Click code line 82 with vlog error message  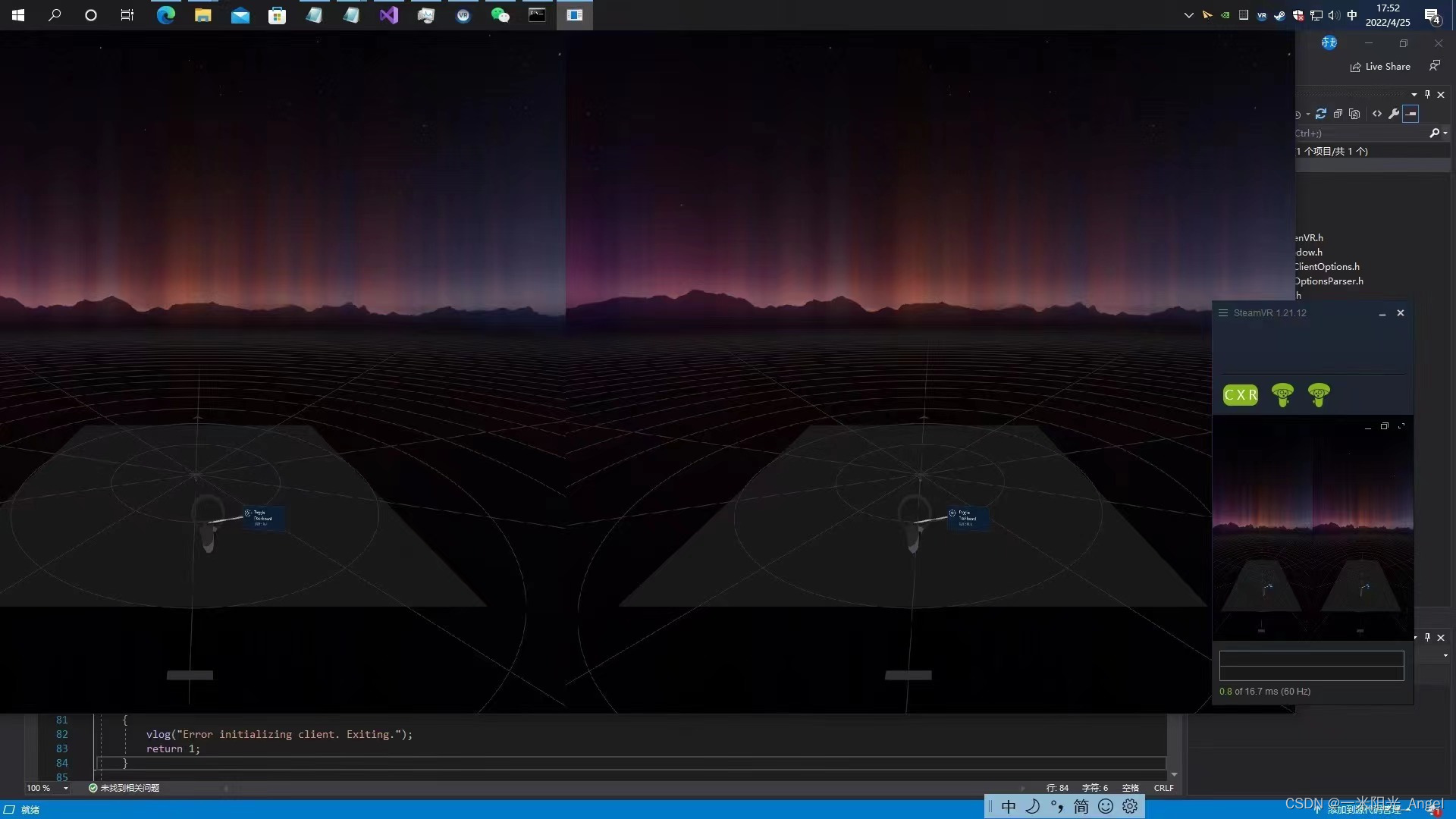[x=279, y=735]
